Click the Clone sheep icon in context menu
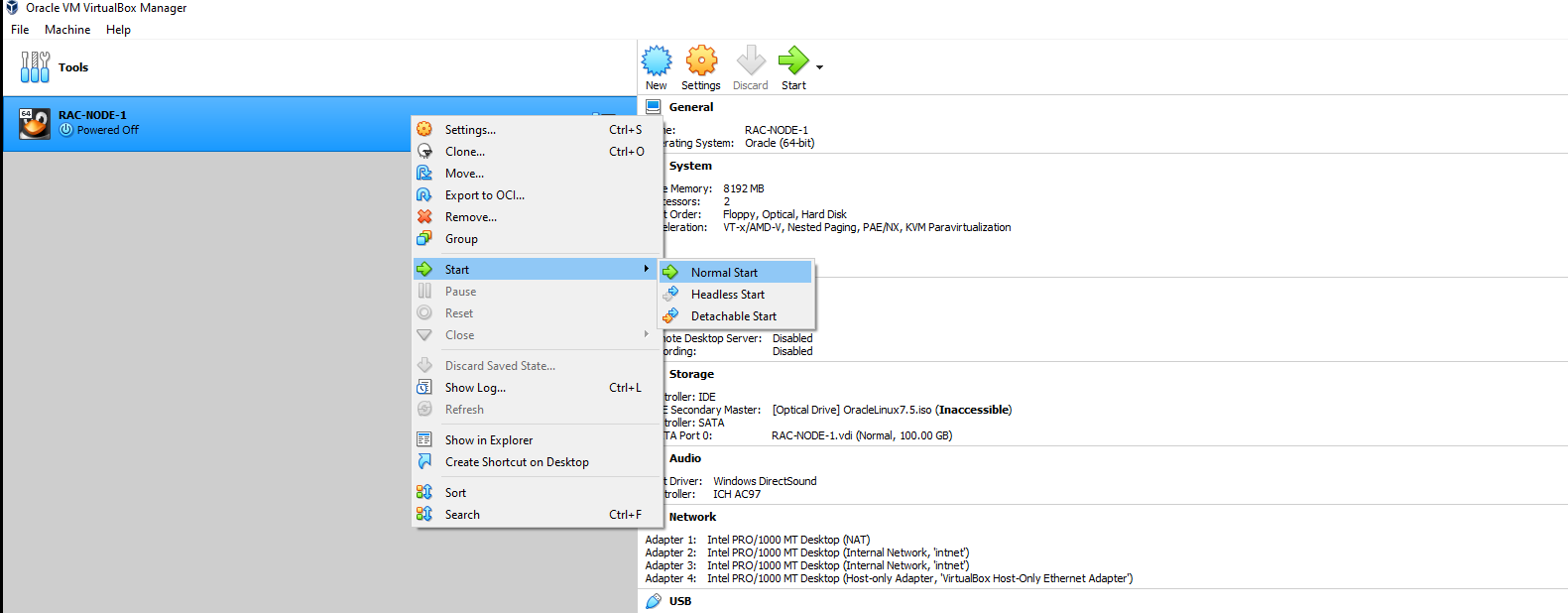Screen dimensions: 1568x613 pyautogui.click(x=424, y=151)
